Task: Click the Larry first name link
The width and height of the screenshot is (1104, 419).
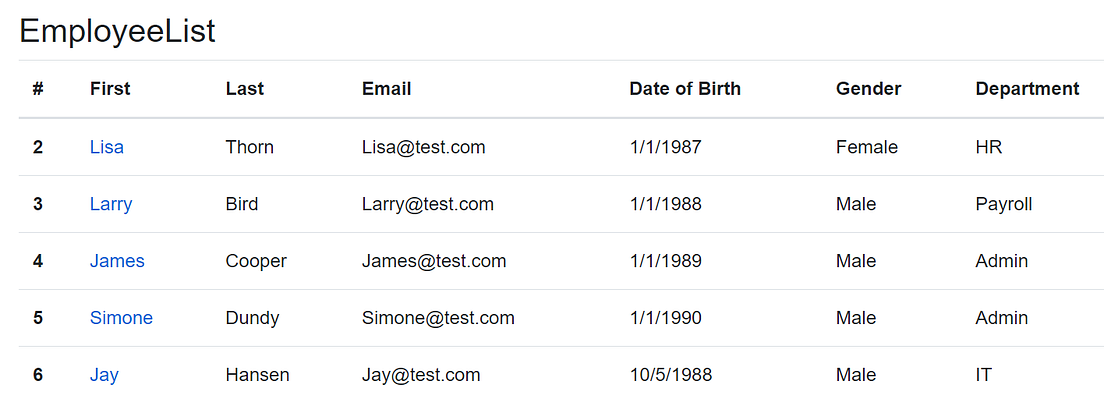Action: pos(111,204)
